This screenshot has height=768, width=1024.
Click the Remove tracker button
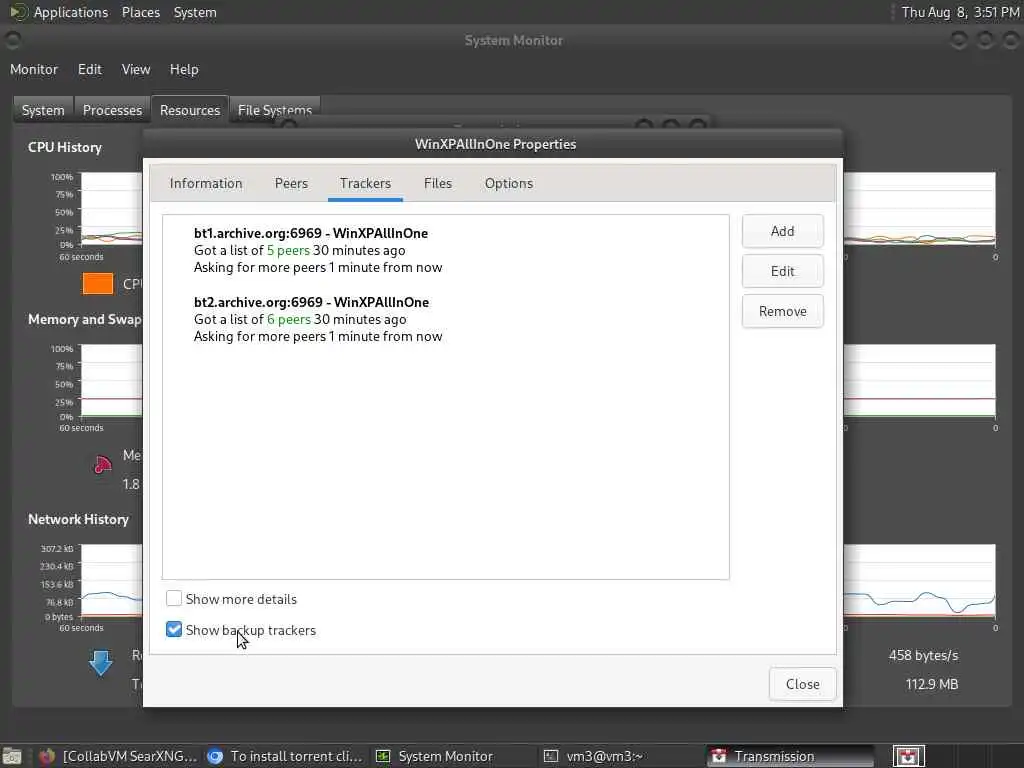coord(782,312)
